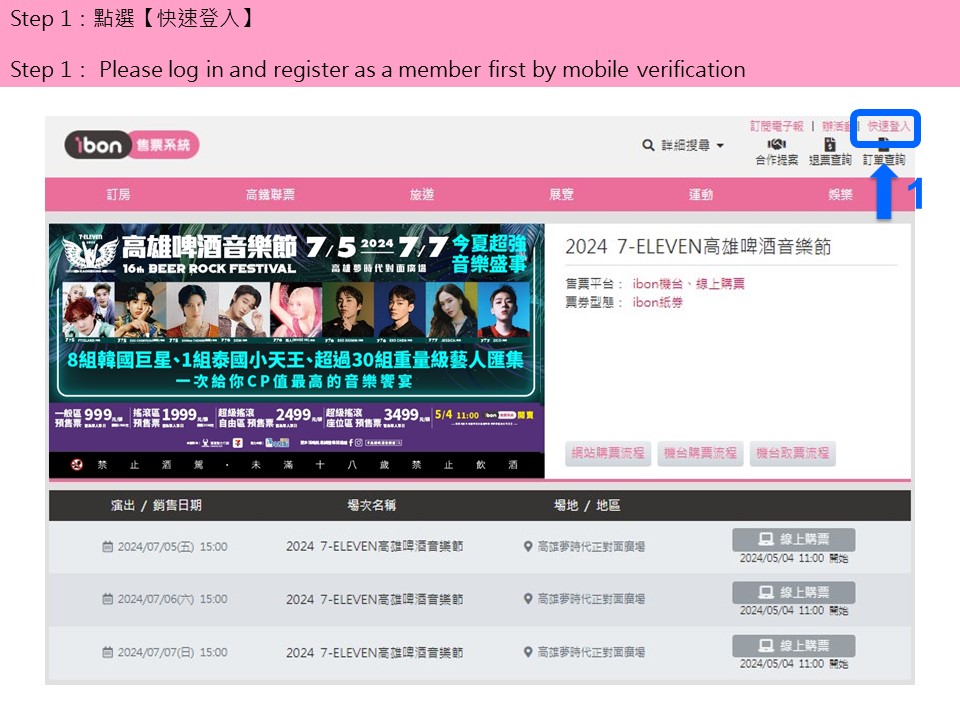
Task: Click the 機台取票流程 button
Action: 793,454
